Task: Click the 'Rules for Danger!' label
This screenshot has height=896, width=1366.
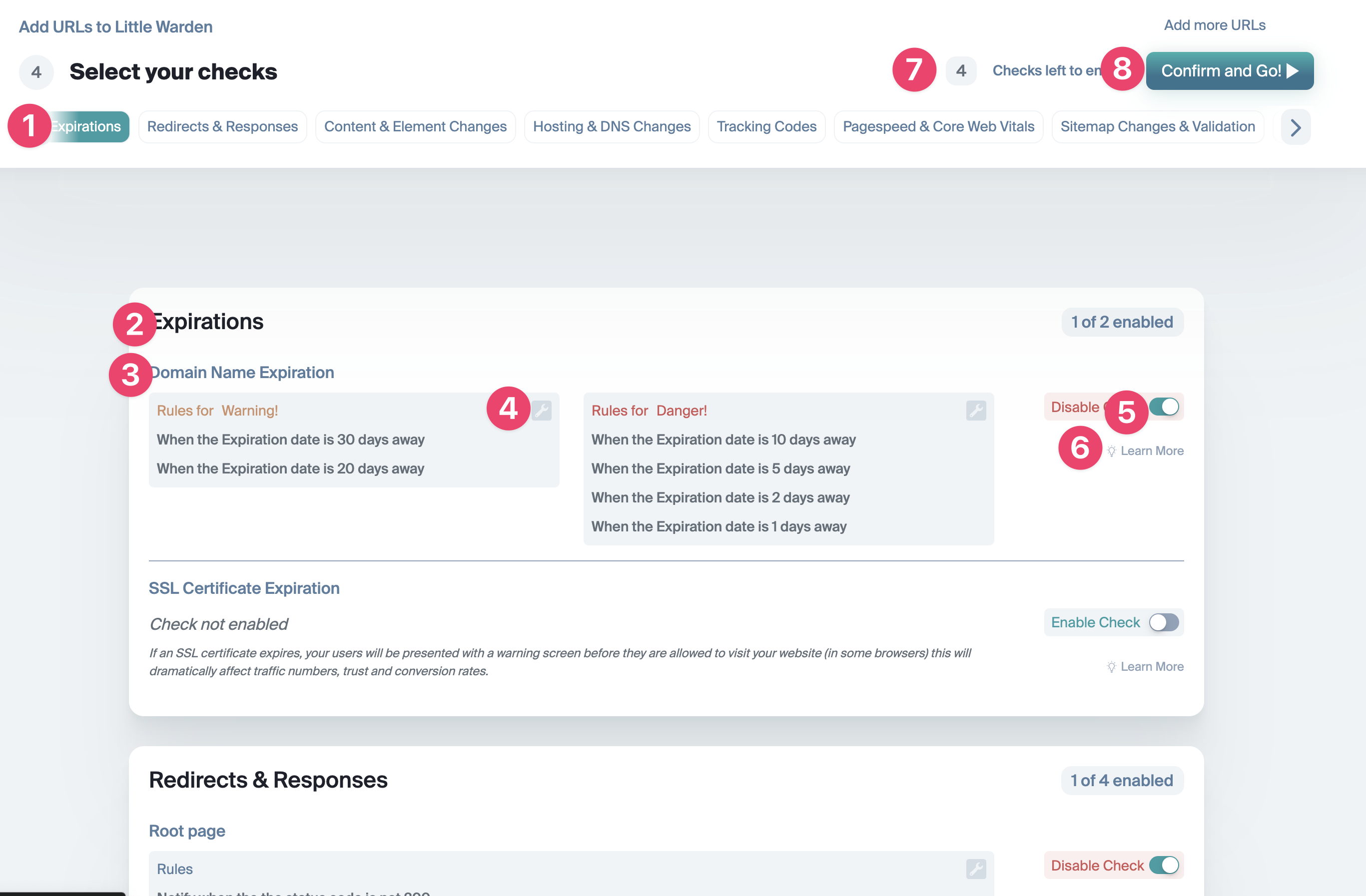Action: 649,410
